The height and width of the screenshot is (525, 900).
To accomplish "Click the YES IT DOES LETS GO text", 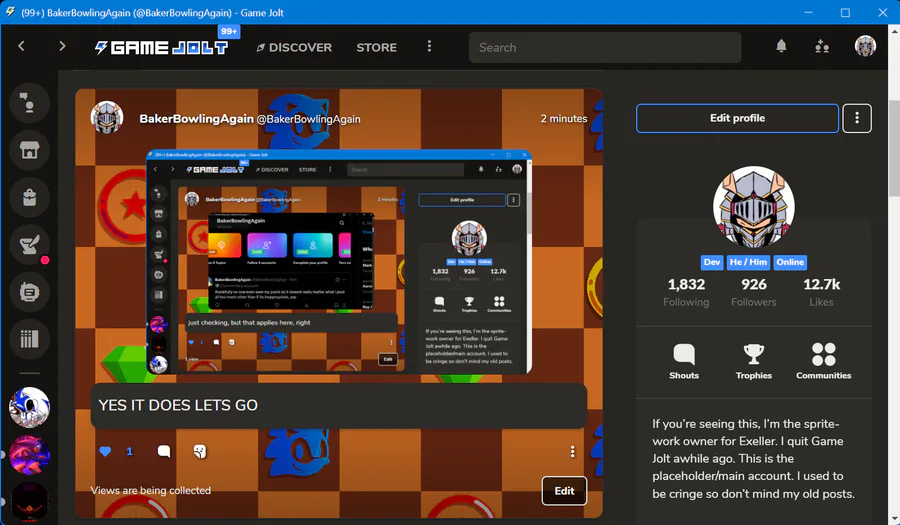I will 178,405.
